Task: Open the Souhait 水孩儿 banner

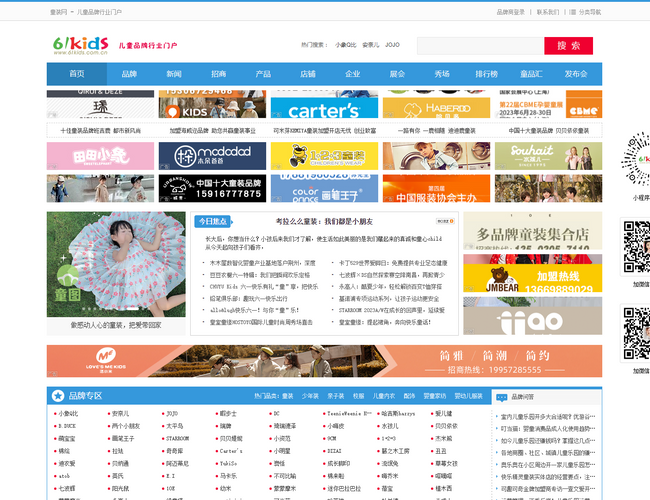Action: [x=548, y=156]
